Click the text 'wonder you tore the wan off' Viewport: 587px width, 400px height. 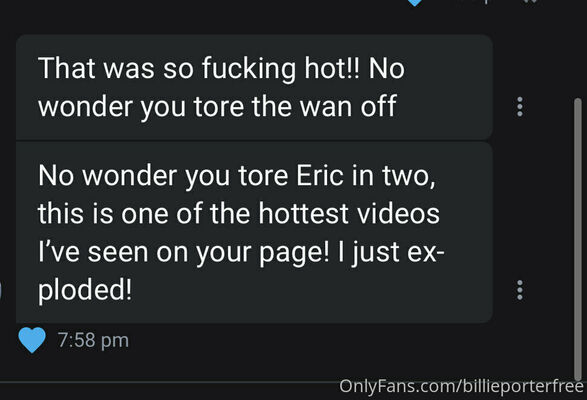217,107
